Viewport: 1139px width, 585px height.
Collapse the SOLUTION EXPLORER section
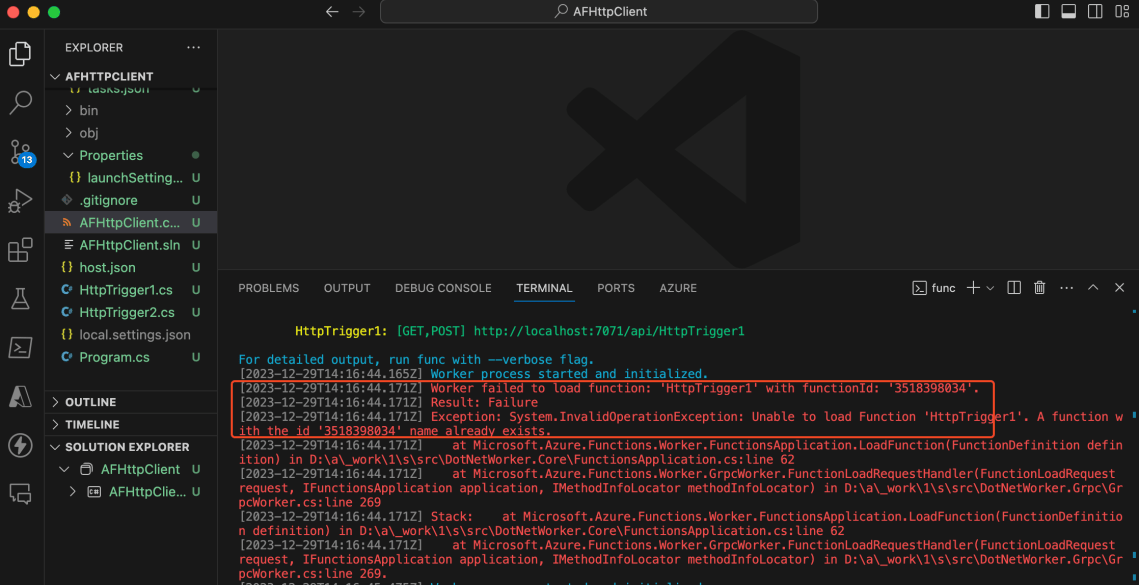[131, 447]
